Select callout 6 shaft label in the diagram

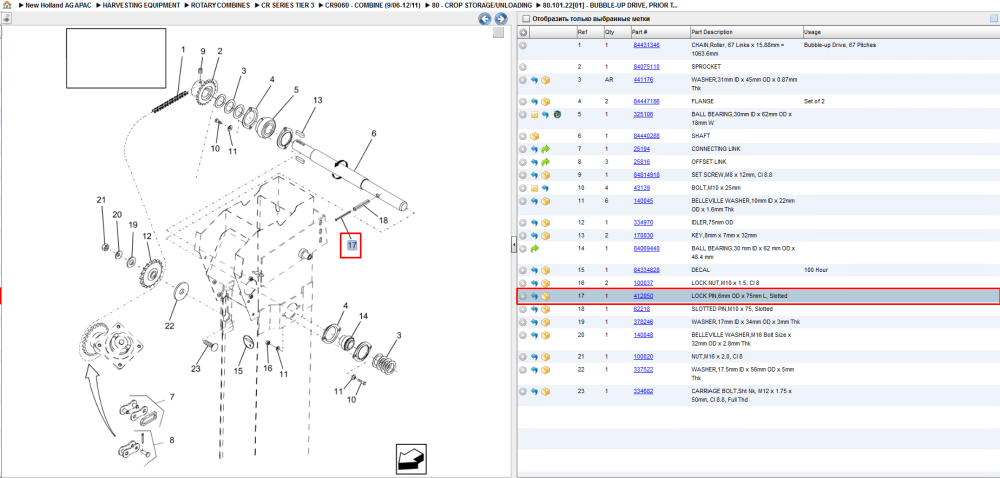373,133
